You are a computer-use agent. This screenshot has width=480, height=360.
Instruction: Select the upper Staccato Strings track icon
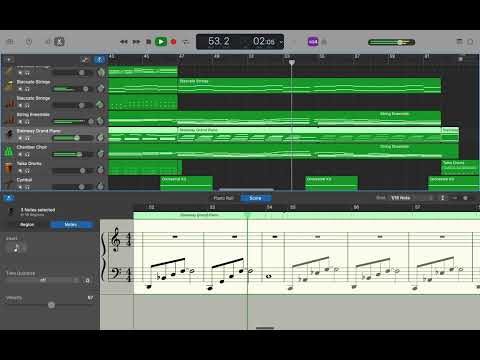[x=9, y=86]
